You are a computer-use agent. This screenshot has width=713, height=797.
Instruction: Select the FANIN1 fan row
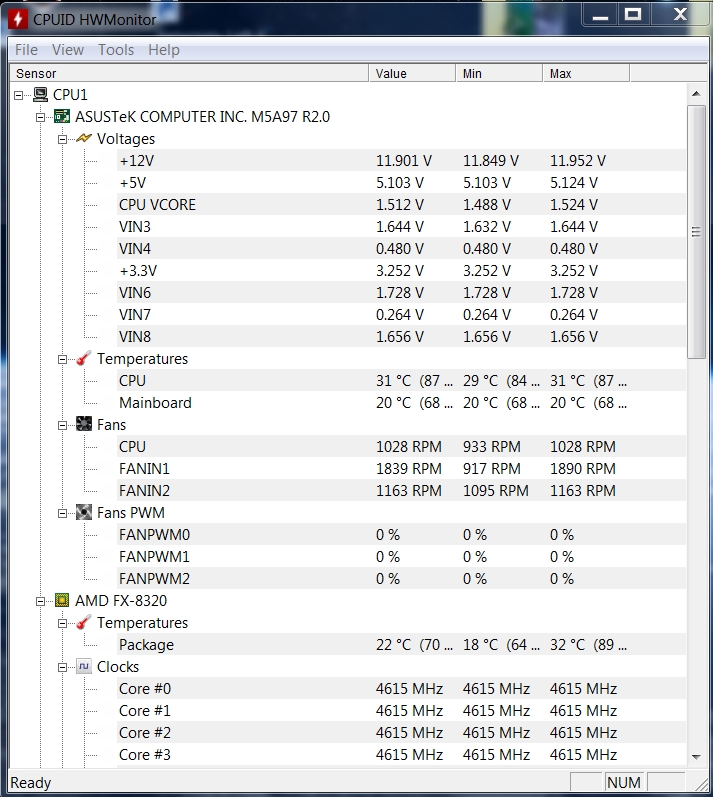(x=401, y=469)
